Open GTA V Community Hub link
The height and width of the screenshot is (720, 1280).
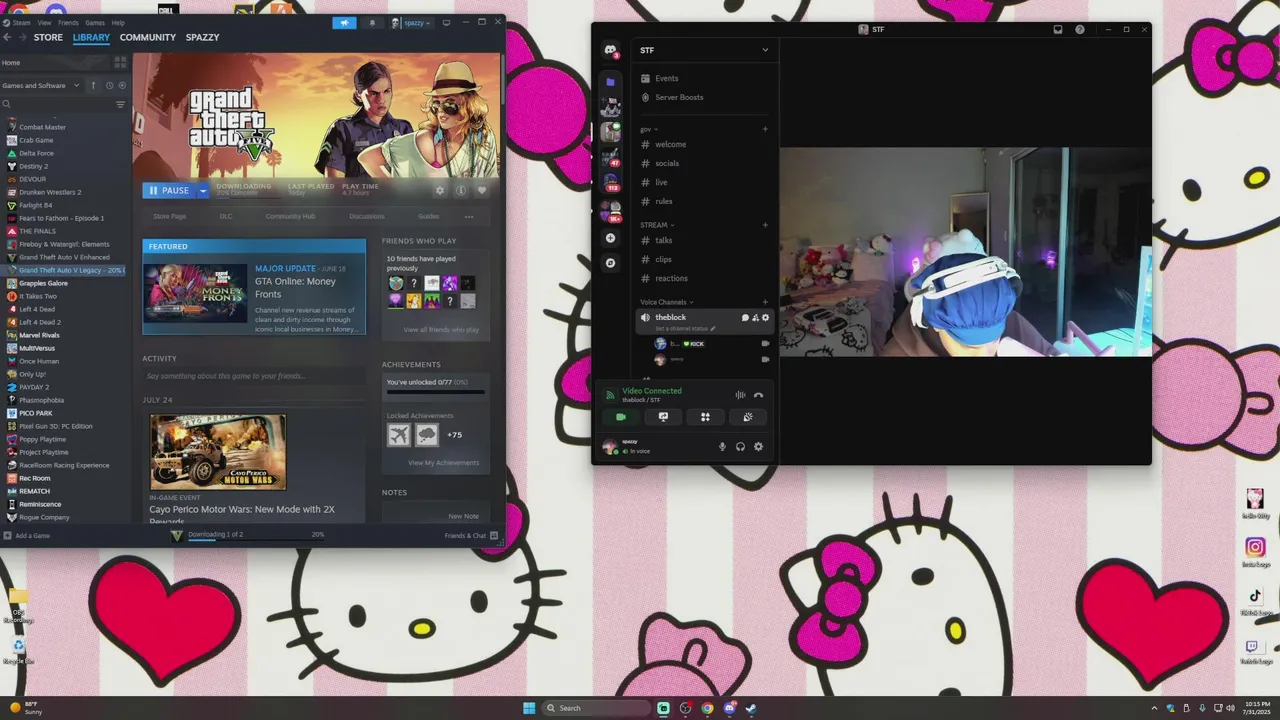(290, 216)
